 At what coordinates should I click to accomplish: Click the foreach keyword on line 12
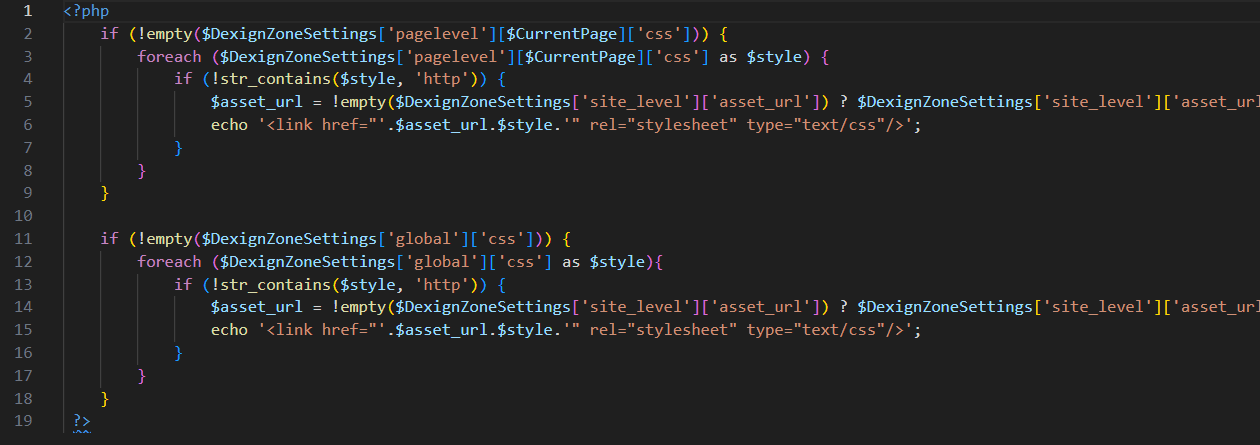(169, 262)
